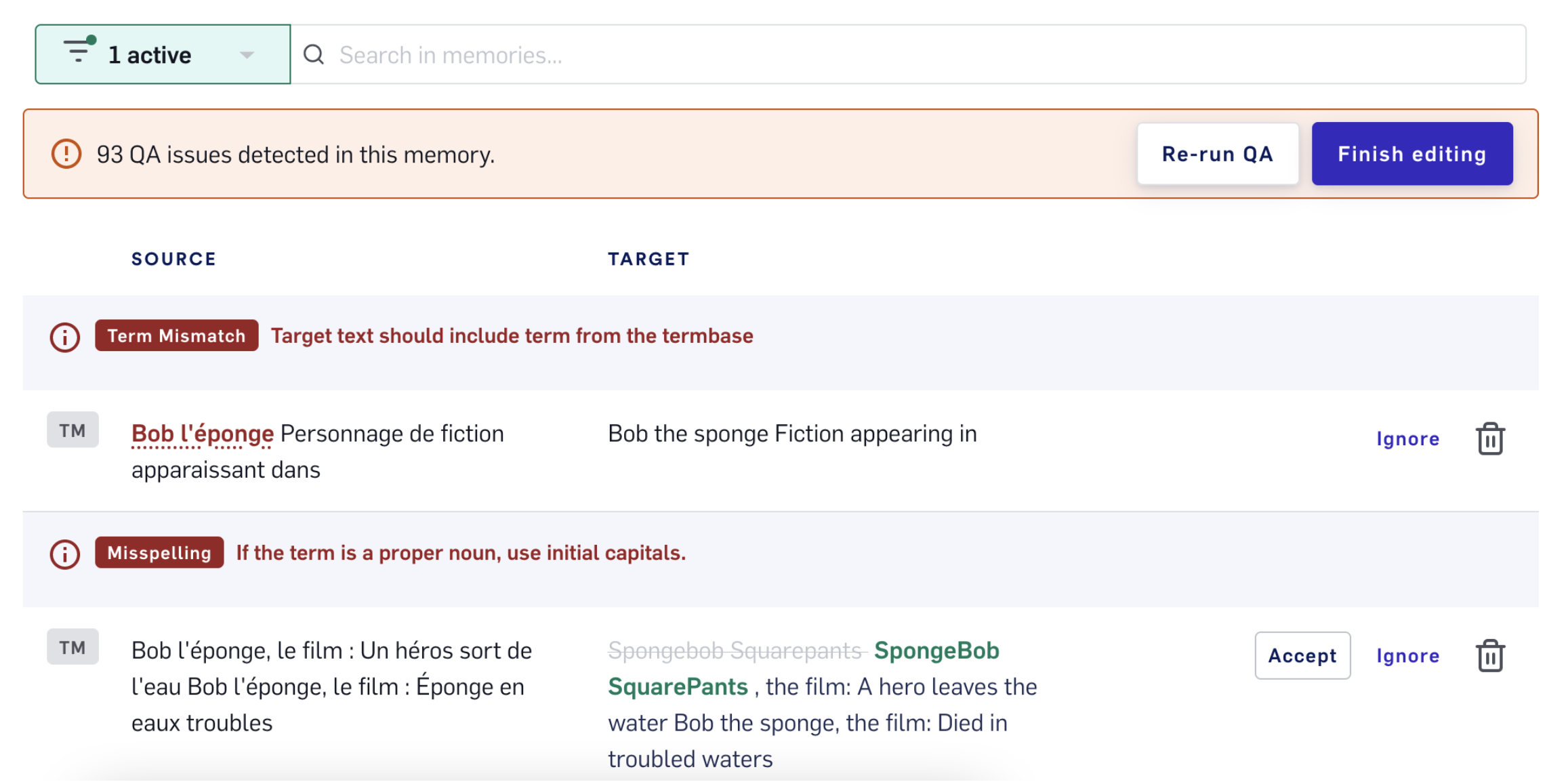This screenshot has height=782, width=1568.
Task: Click the filter icon next to 1 active
Action: click(x=79, y=50)
